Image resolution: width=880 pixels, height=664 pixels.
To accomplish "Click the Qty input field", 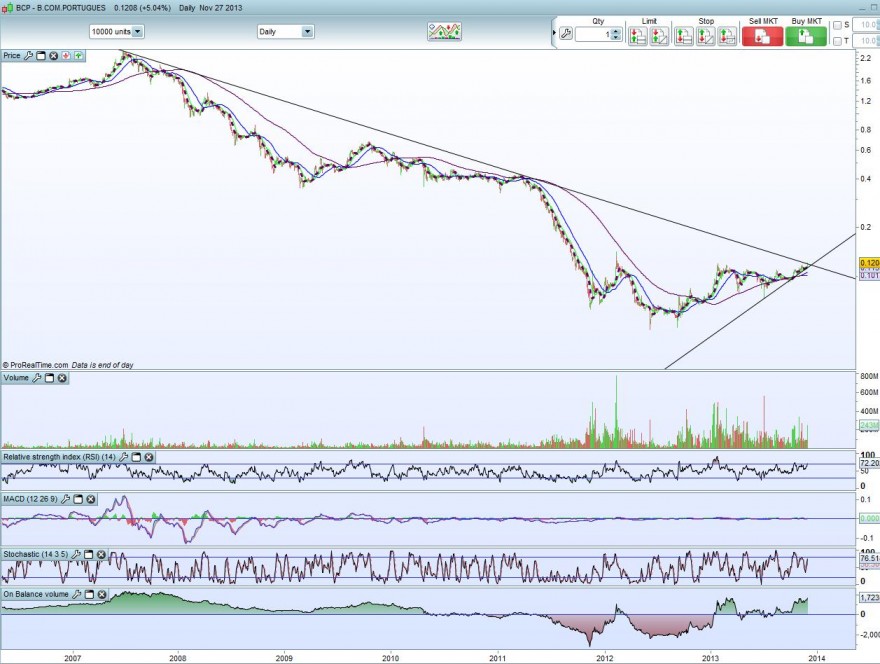I will [x=593, y=34].
